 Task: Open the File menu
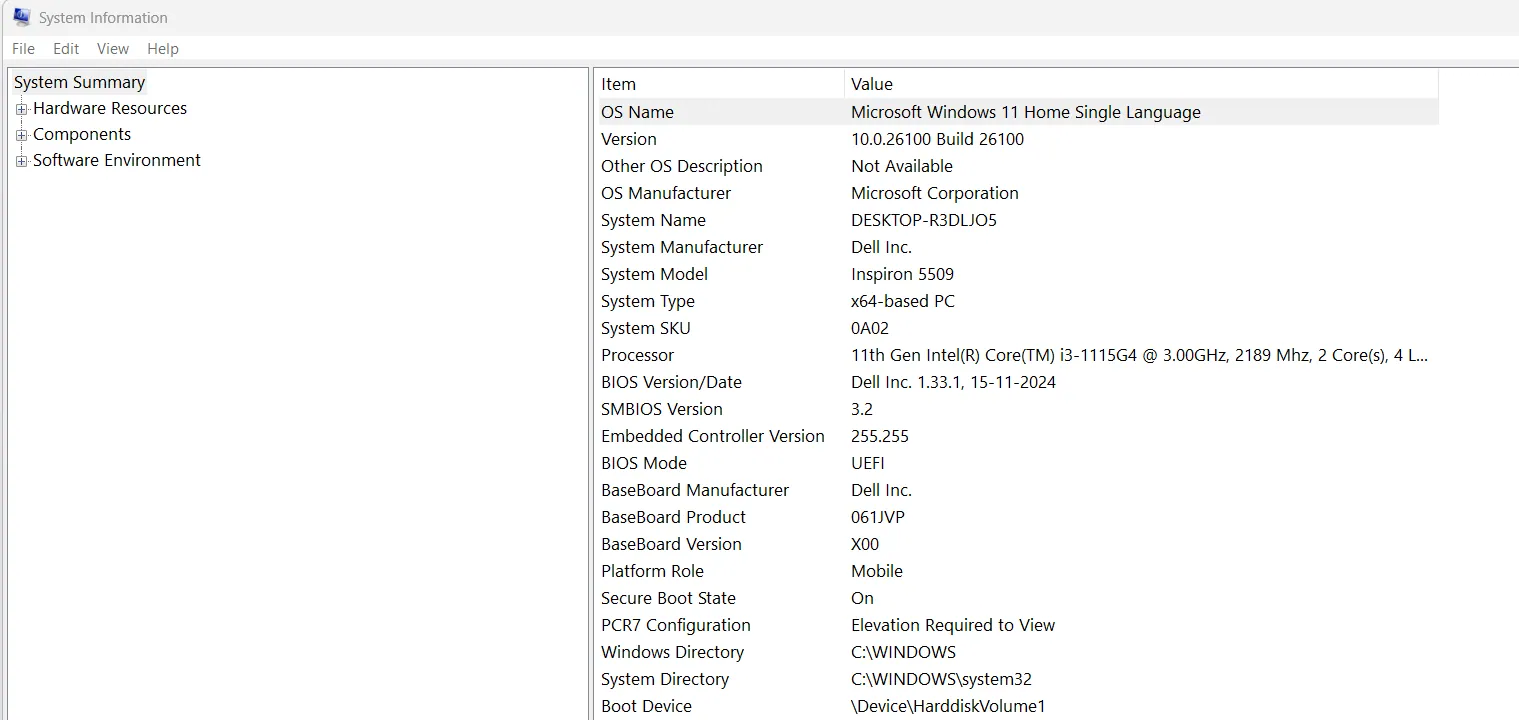click(x=22, y=48)
